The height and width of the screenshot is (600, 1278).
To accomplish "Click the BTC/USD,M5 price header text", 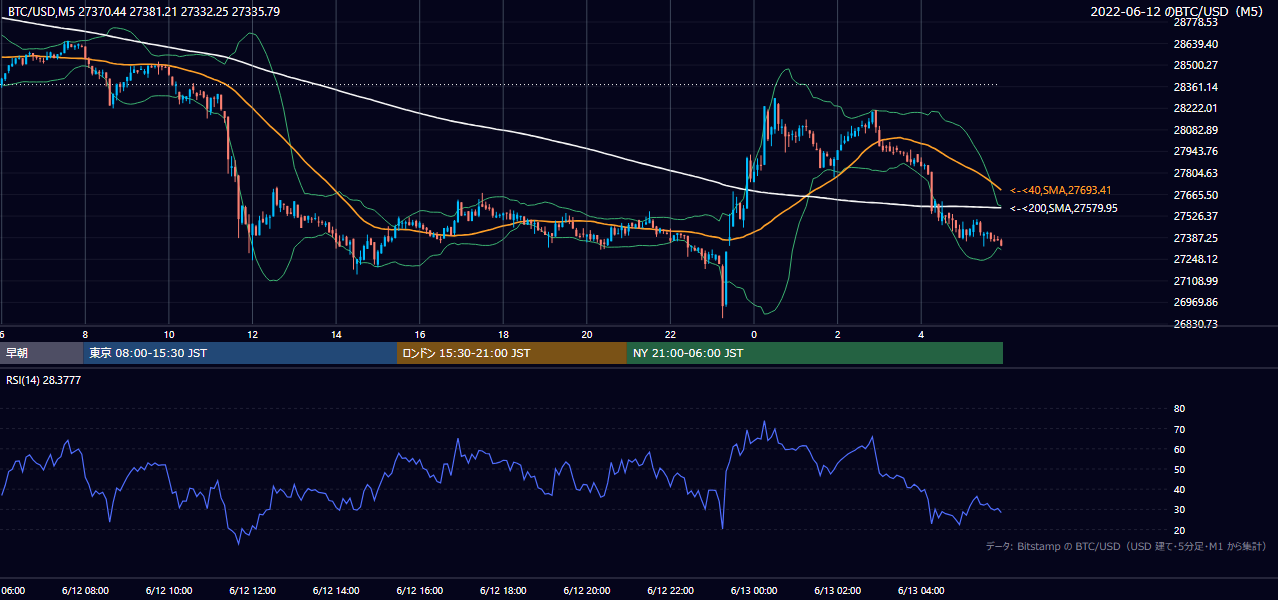I will (x=144, y=11).
